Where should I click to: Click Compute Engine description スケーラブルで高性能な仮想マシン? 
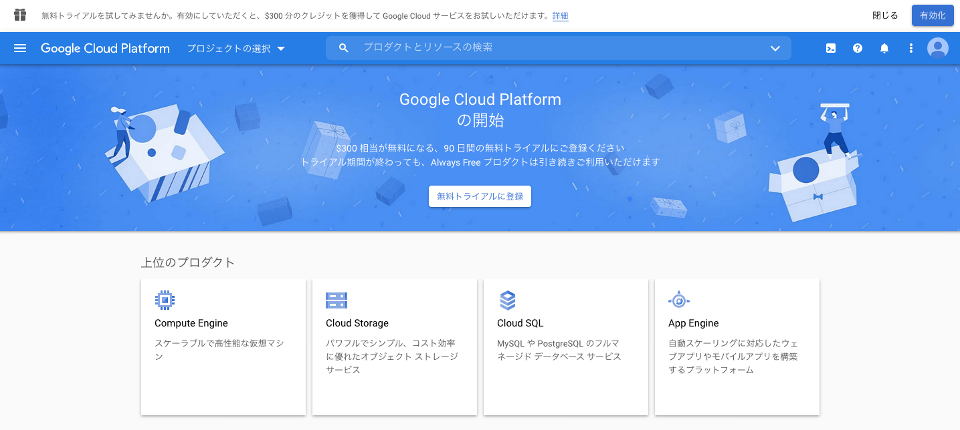pos(219,349)
